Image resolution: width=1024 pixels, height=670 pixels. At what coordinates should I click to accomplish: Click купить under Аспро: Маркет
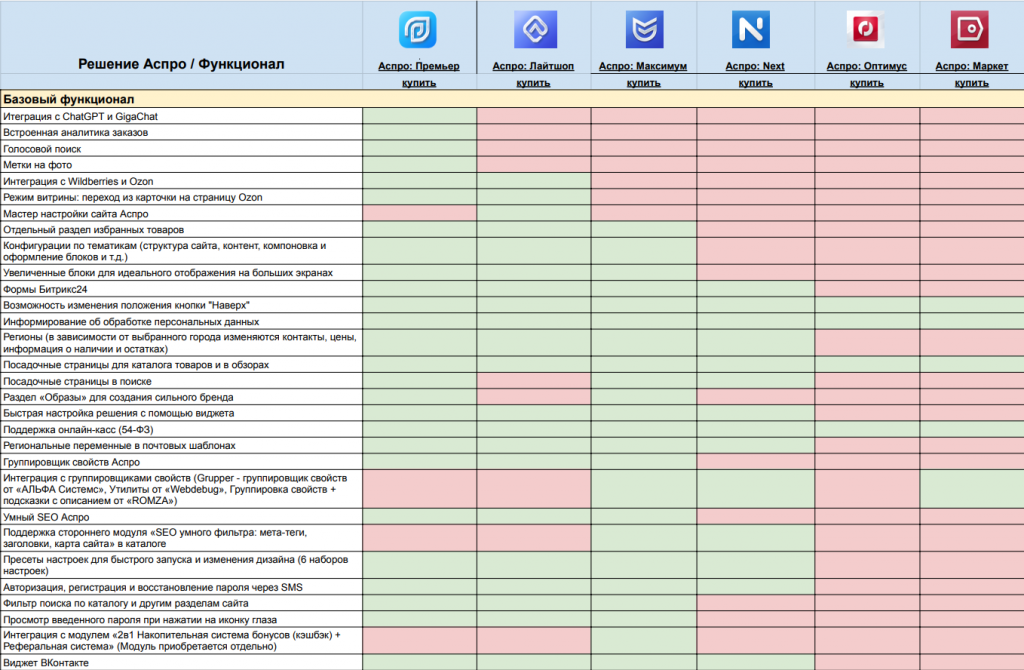pos(972,83)
